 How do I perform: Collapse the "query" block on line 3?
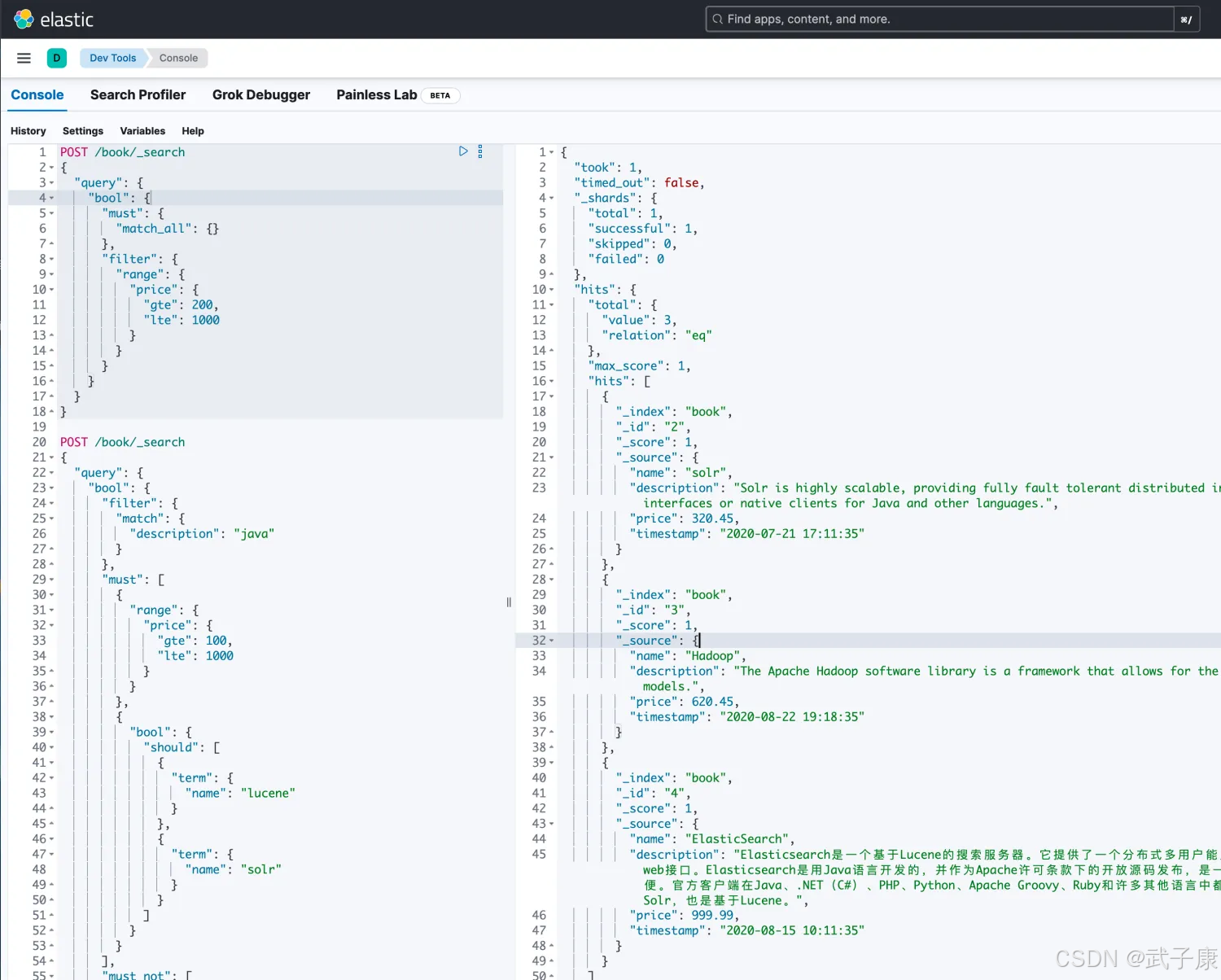(x=52, y=183)
